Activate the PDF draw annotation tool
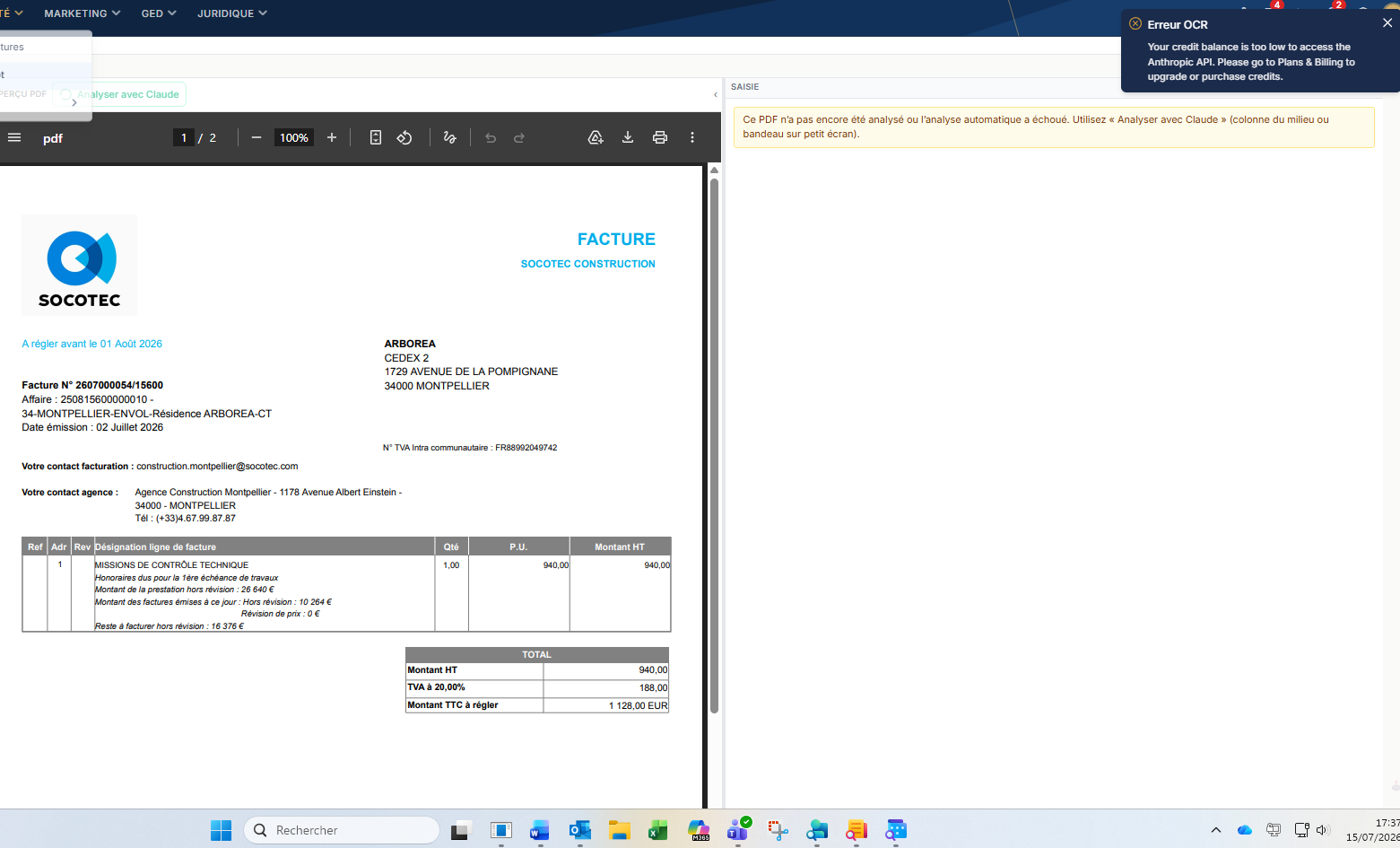The width and height of the screenshot is (1400, 848). (x=450, y=137)
